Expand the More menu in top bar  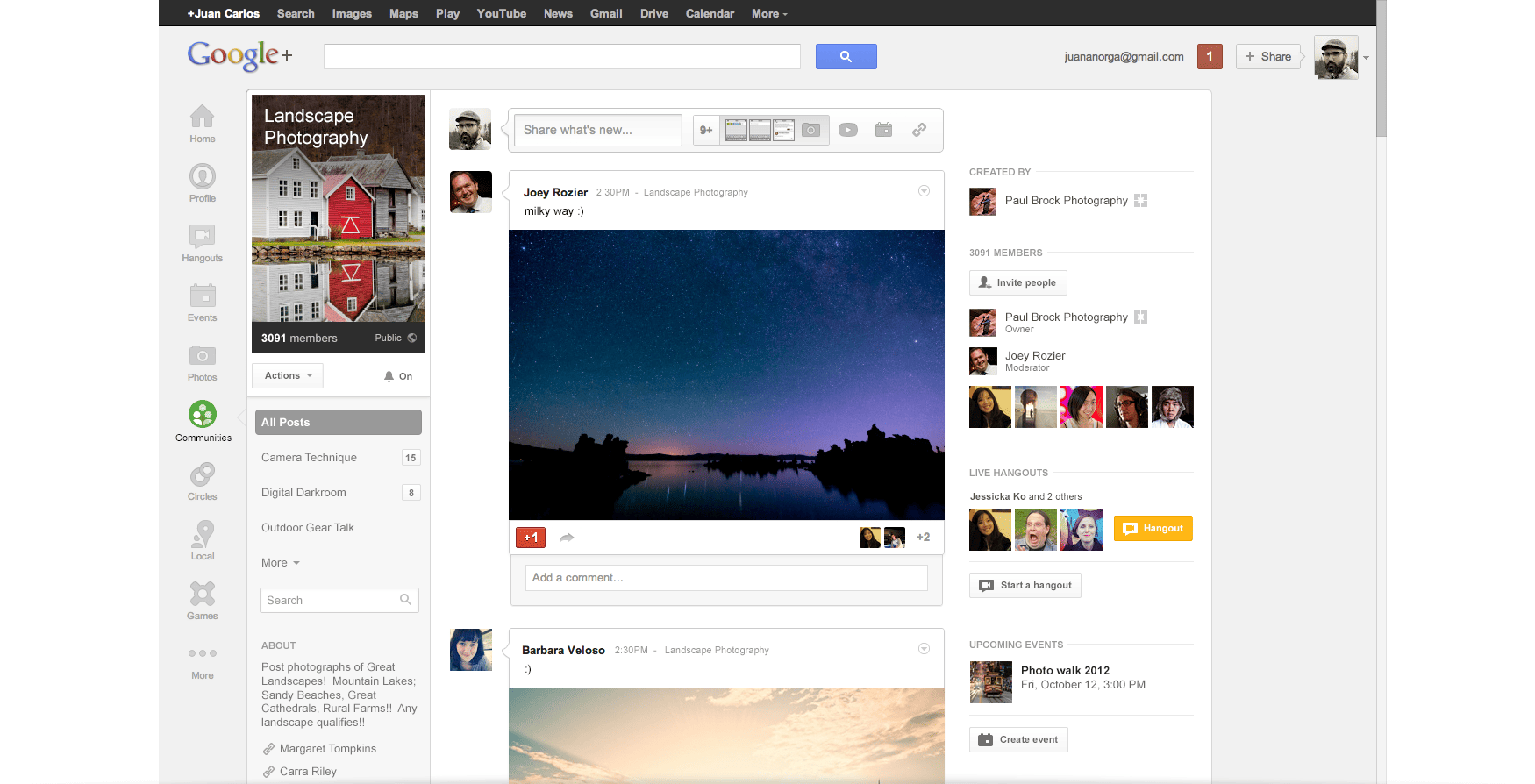tap(769, 13)
